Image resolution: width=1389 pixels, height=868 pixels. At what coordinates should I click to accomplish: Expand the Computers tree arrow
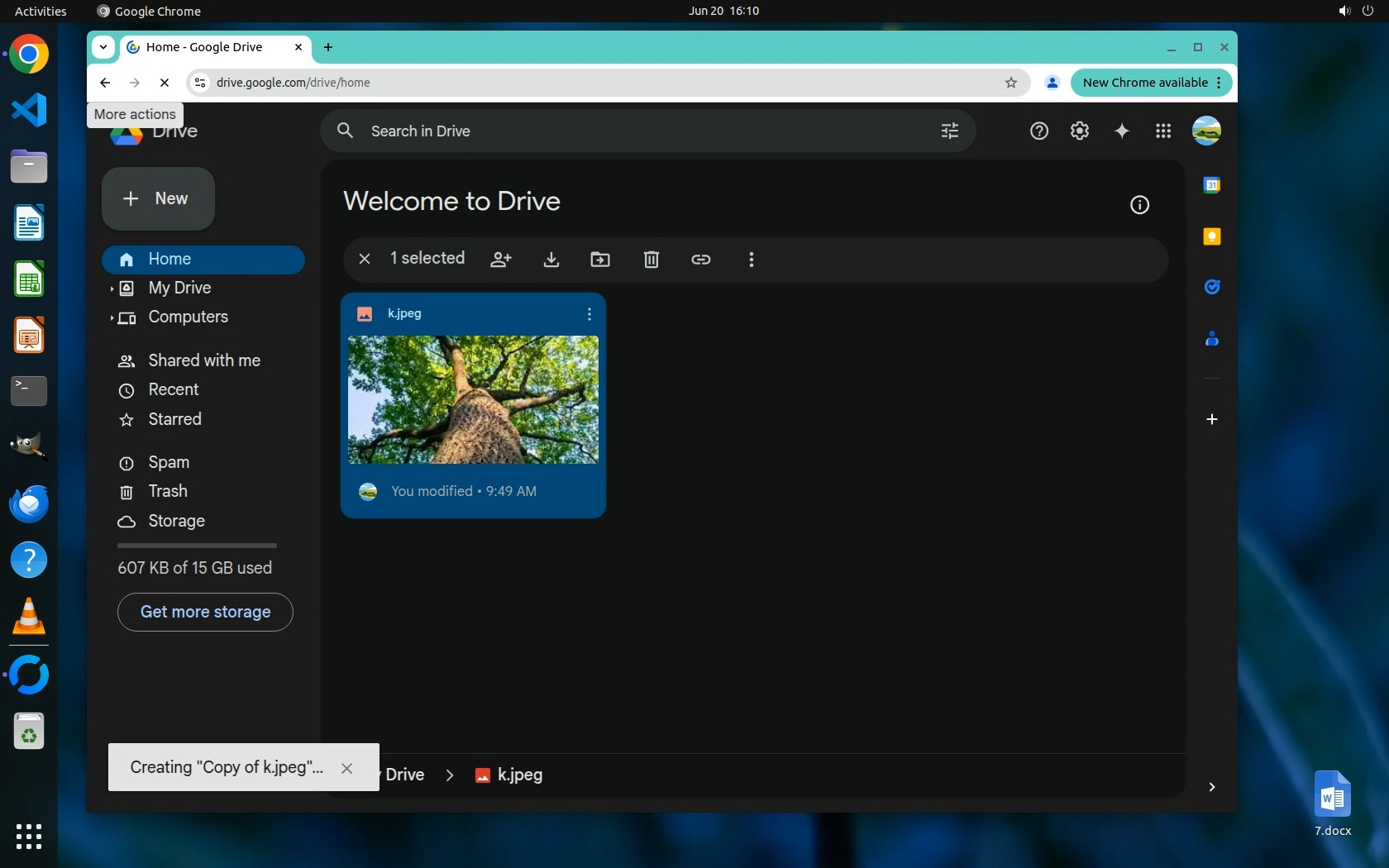112,318
